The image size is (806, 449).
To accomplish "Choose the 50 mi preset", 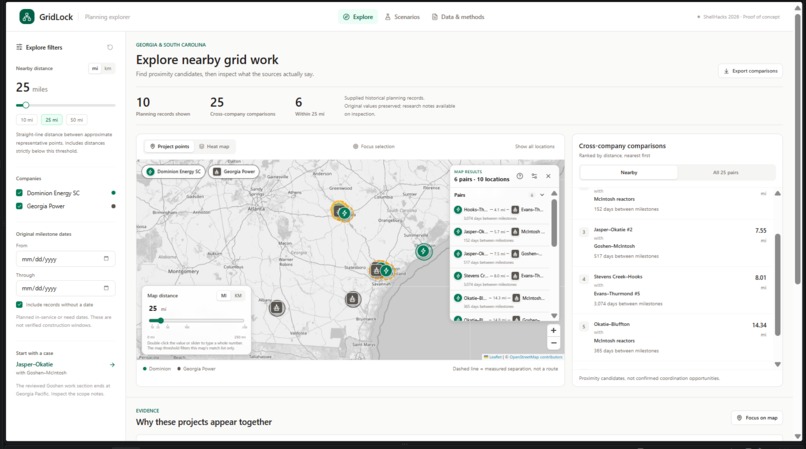I will (x=77, y=120).
